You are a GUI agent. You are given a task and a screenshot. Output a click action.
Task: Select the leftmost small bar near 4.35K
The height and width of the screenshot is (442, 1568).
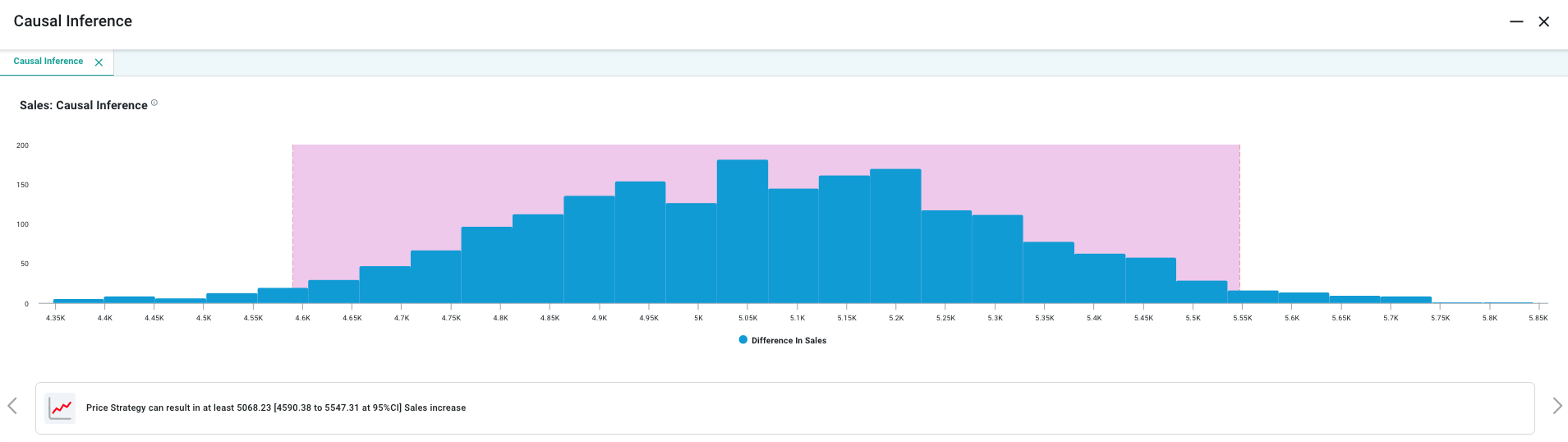click(78, 301)
